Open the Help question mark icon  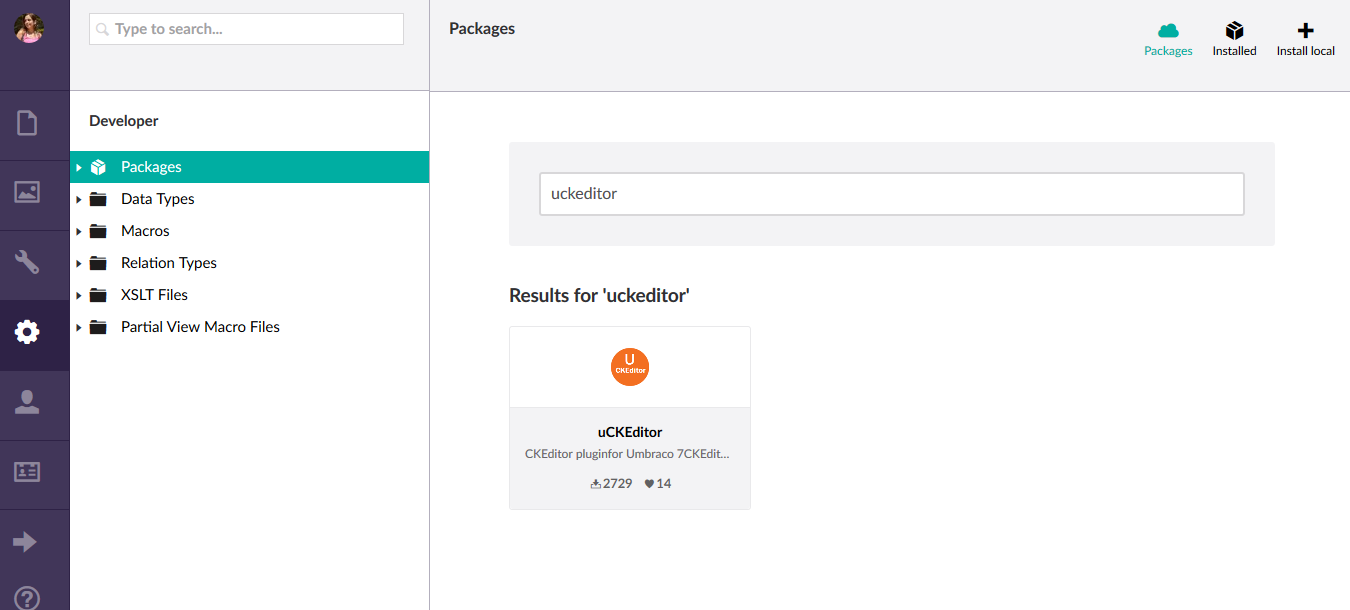(27, 598)
